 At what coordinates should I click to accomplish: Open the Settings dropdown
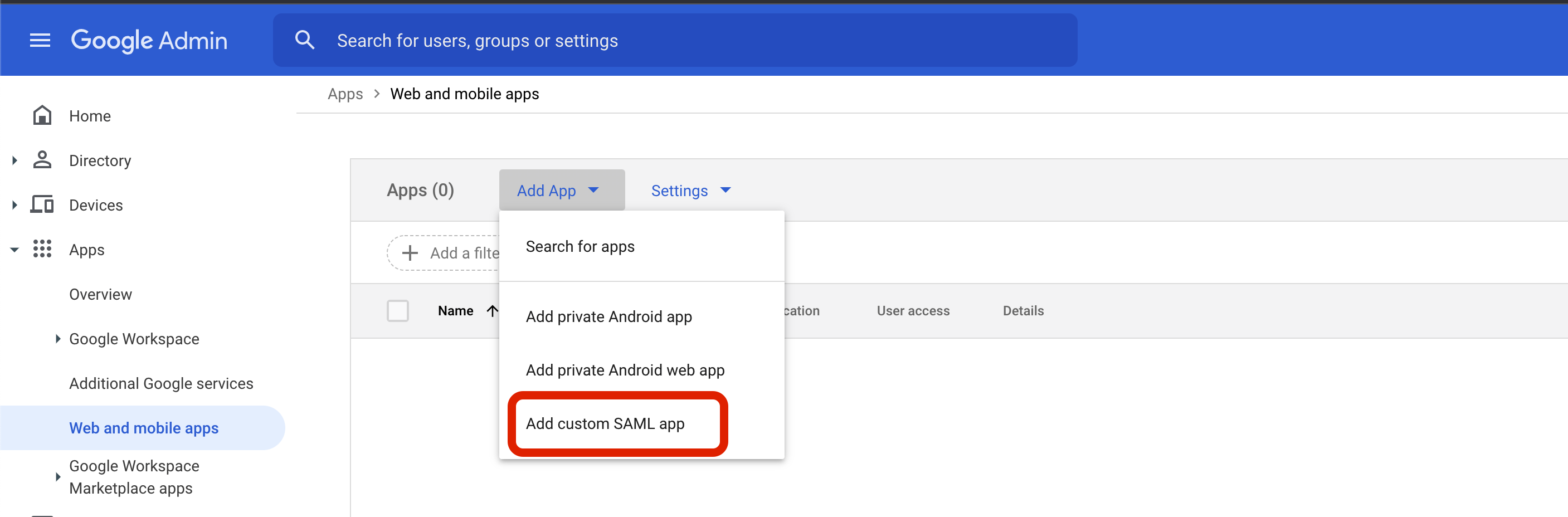point(690,190)
